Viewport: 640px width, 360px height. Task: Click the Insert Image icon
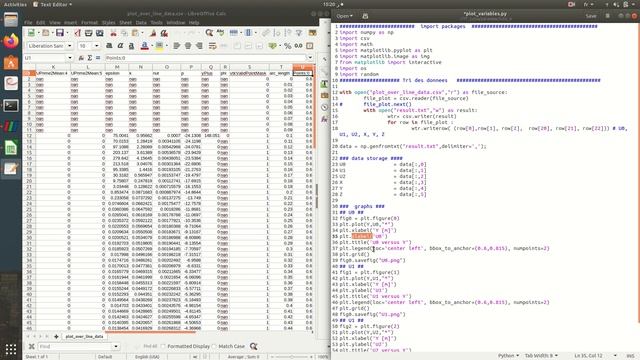tap(313, 33)
